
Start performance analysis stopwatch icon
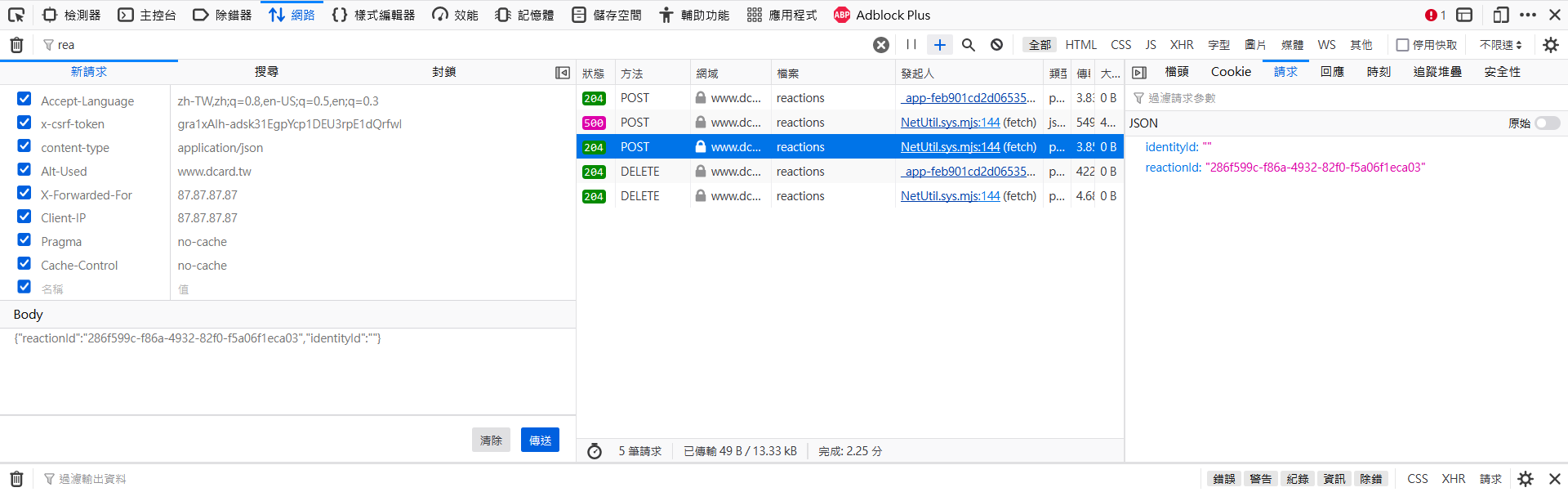click(x=595, y=451)
